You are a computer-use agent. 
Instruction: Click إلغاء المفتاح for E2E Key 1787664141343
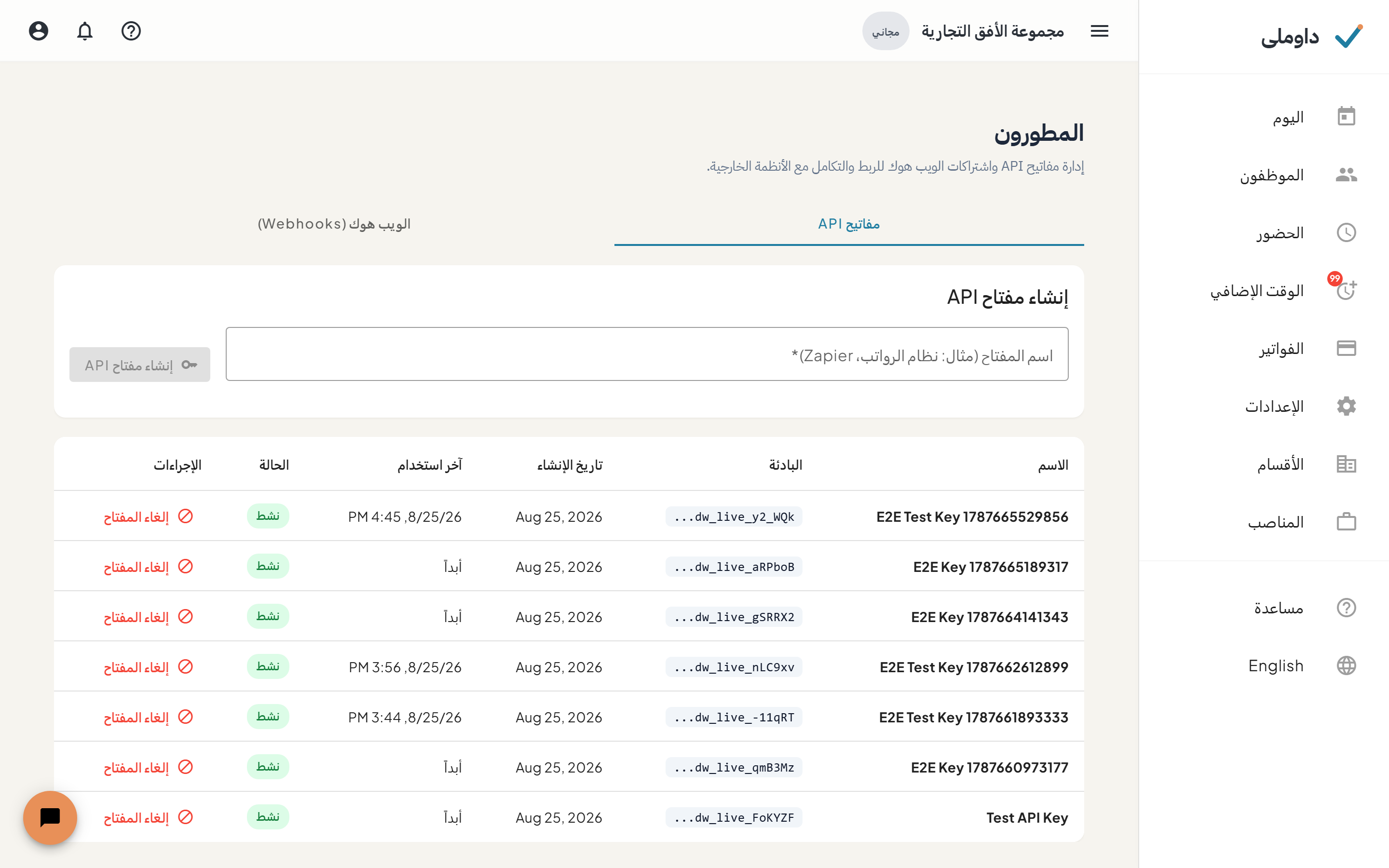tap(136, 617)
